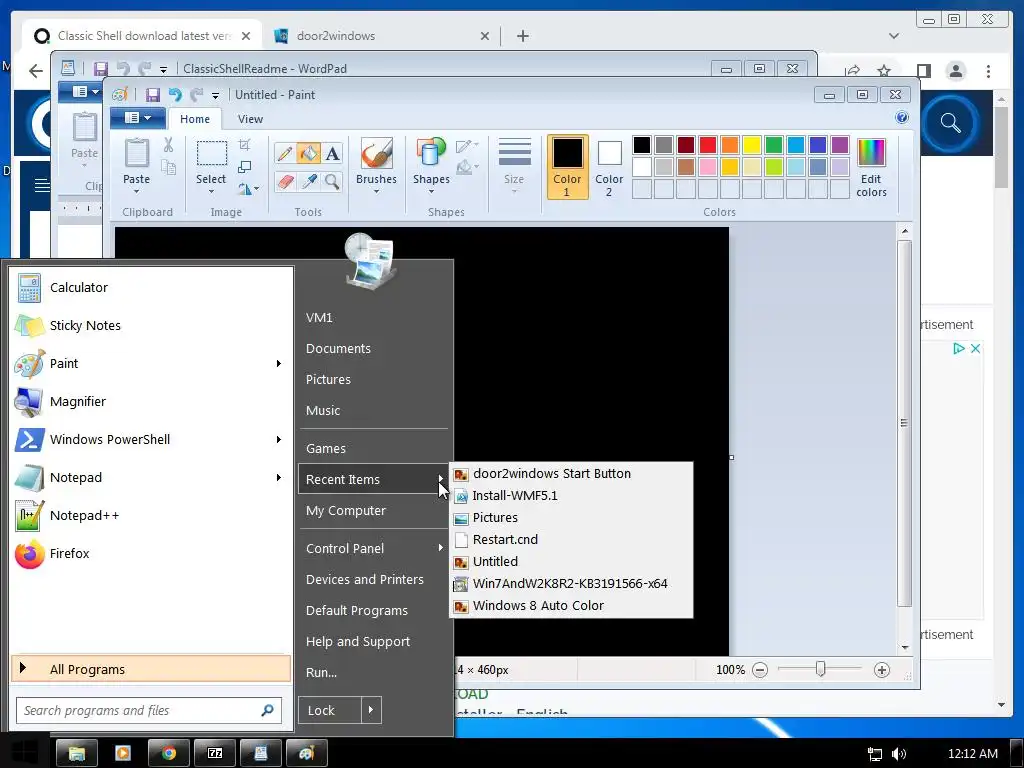1024x768 pixels.
Task: Open Help and Support
Action: (374, 641)
